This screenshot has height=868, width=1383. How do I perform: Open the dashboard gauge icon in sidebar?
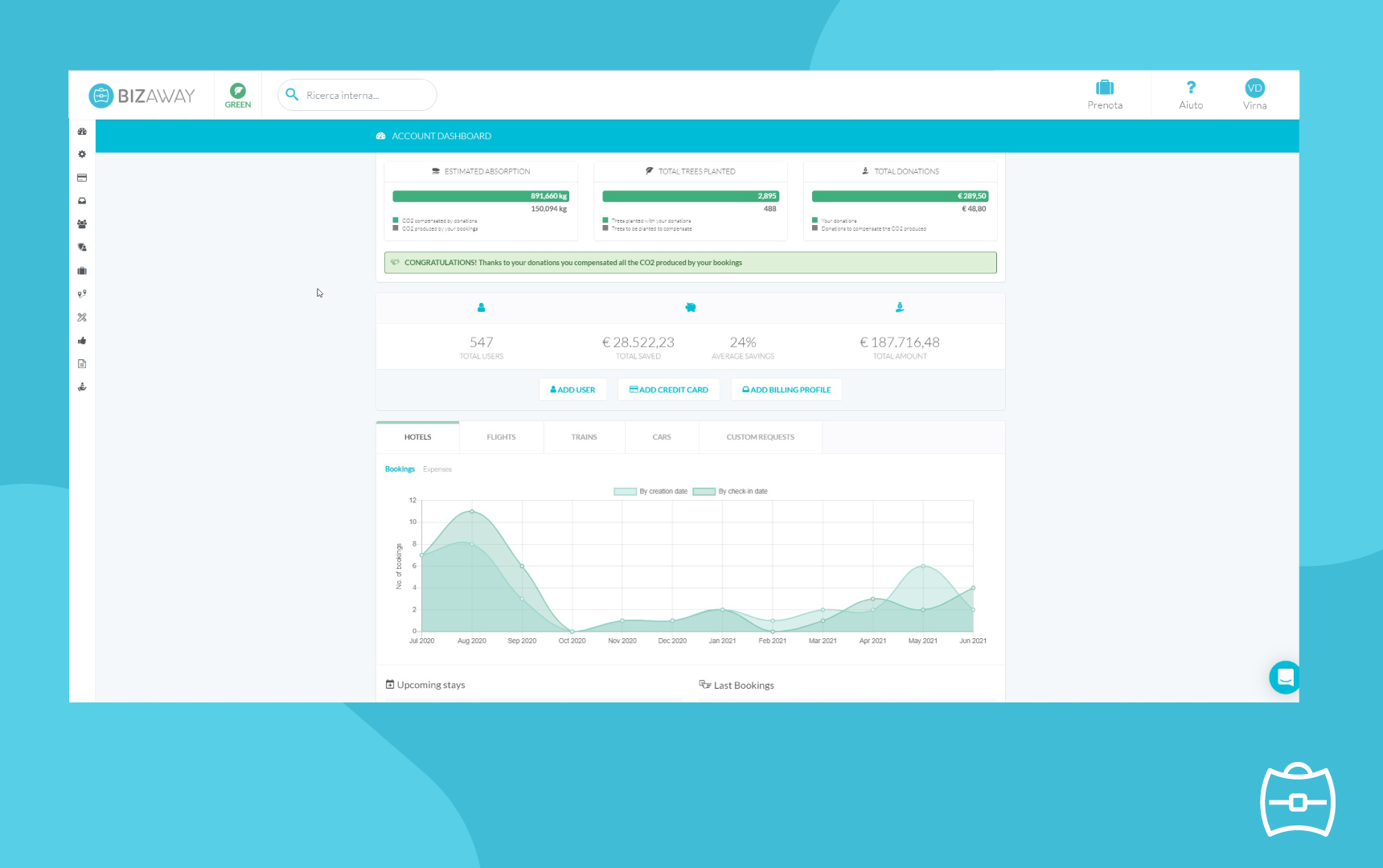82,131
